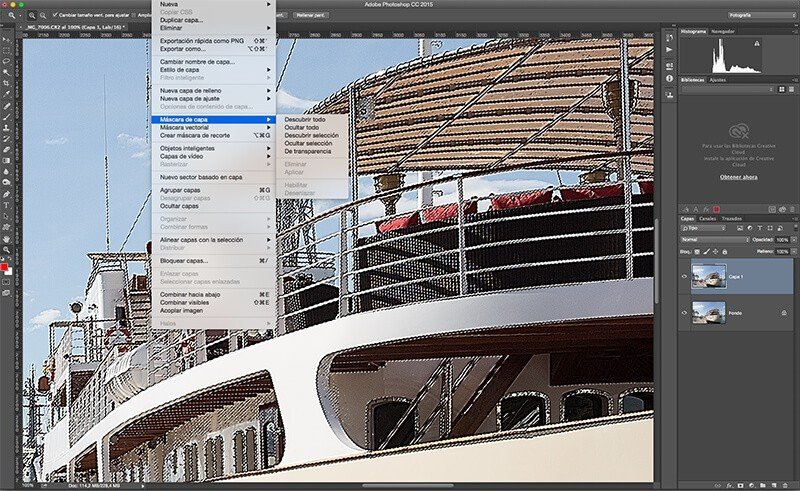Select the Pen tool
Viewport: 800px width, 491px height.
click(x=7, y=194)
